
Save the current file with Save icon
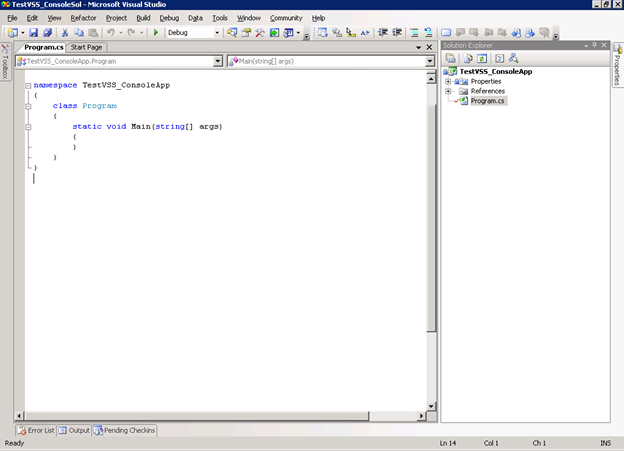34,33
